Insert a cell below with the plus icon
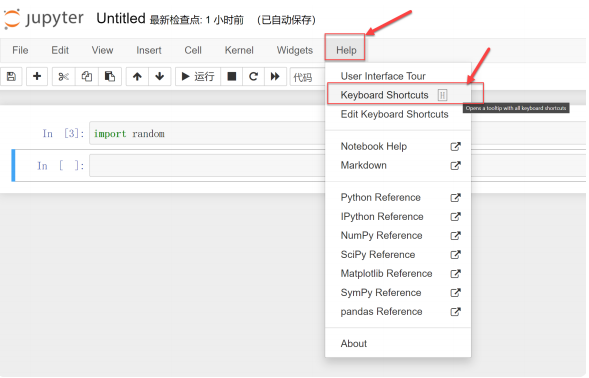 [37, 77]
